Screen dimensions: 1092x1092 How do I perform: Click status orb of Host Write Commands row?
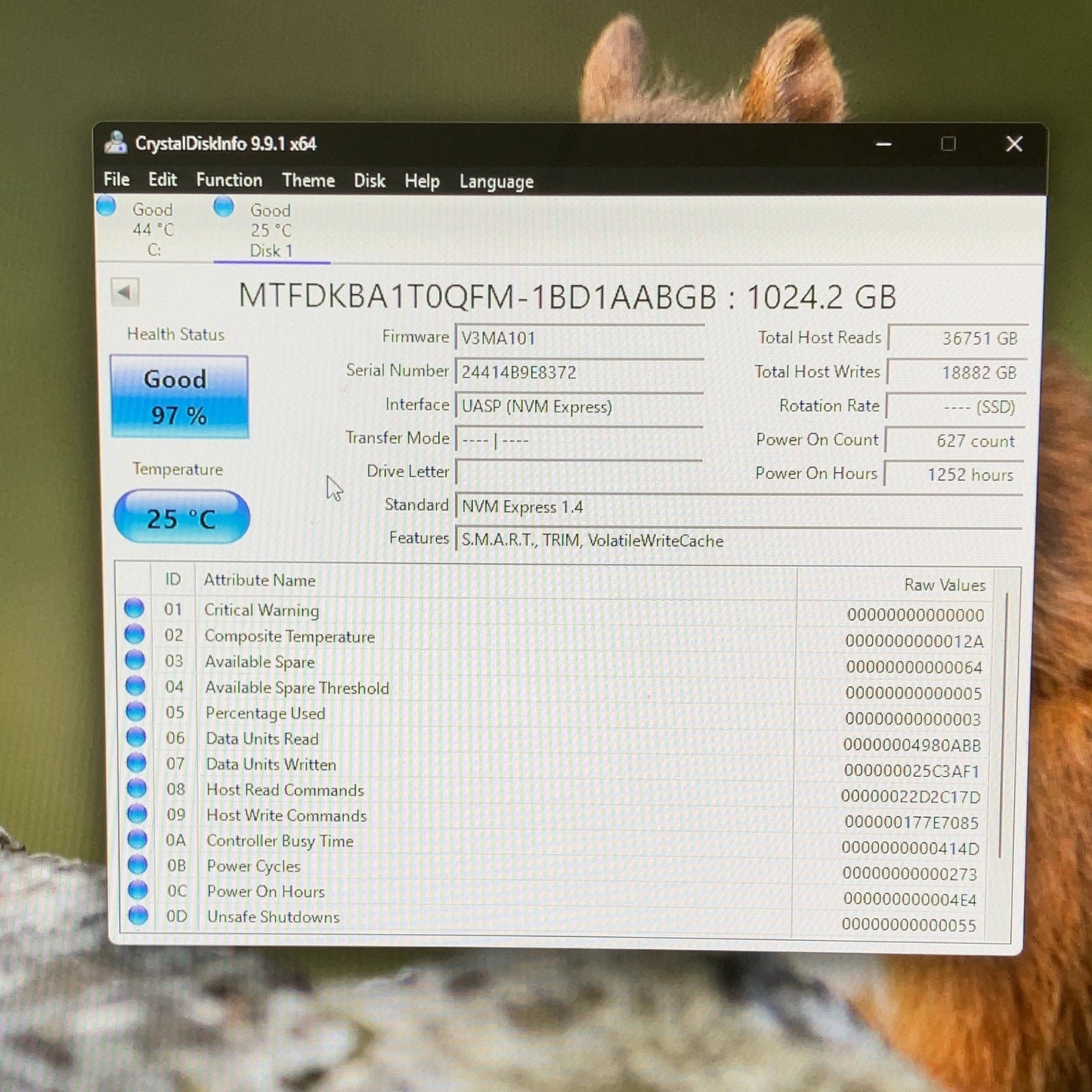click(x=137, y=814)
